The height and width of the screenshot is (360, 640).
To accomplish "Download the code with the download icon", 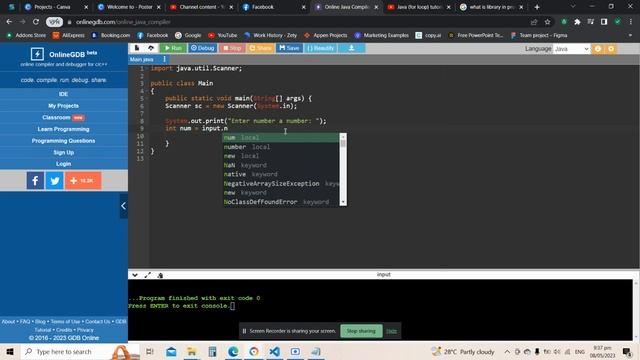I will pyautogui.click(x=351, y=48).
